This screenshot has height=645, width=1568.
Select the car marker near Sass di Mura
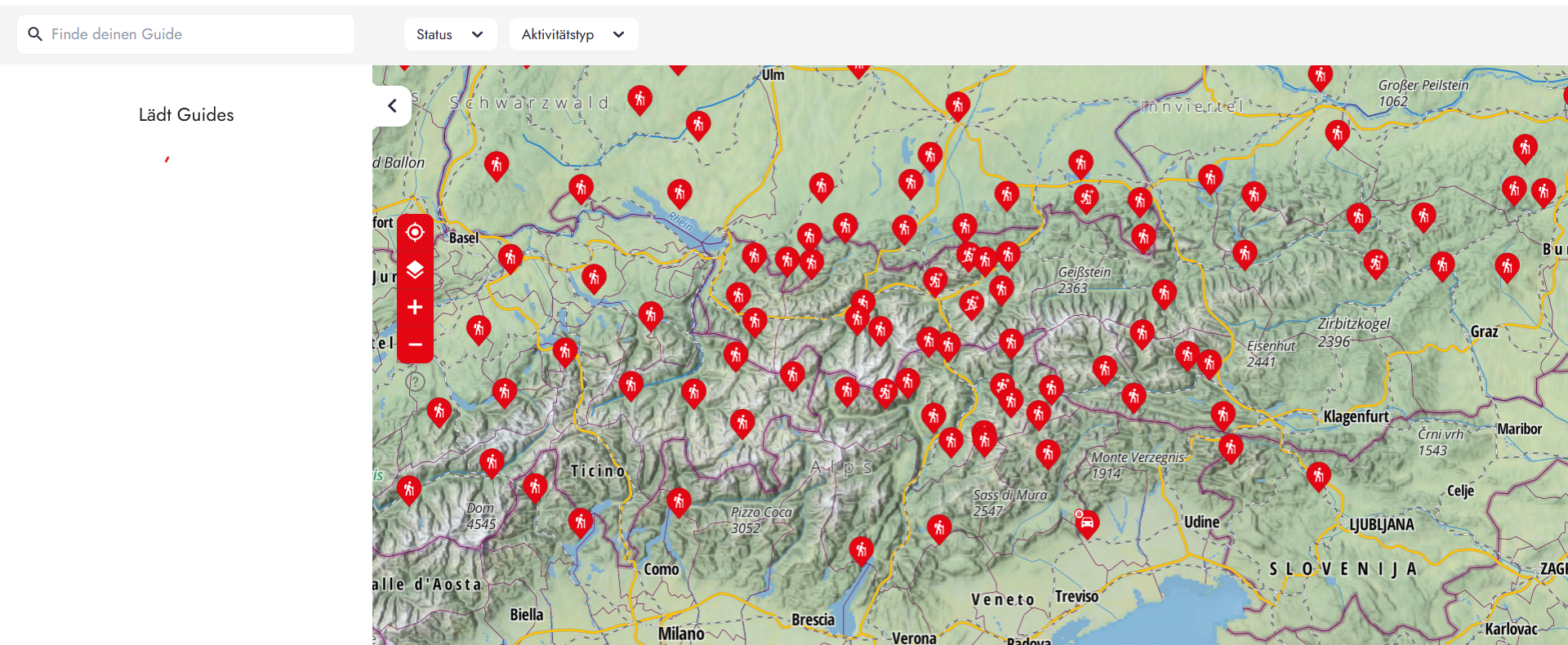point(1086,523)
